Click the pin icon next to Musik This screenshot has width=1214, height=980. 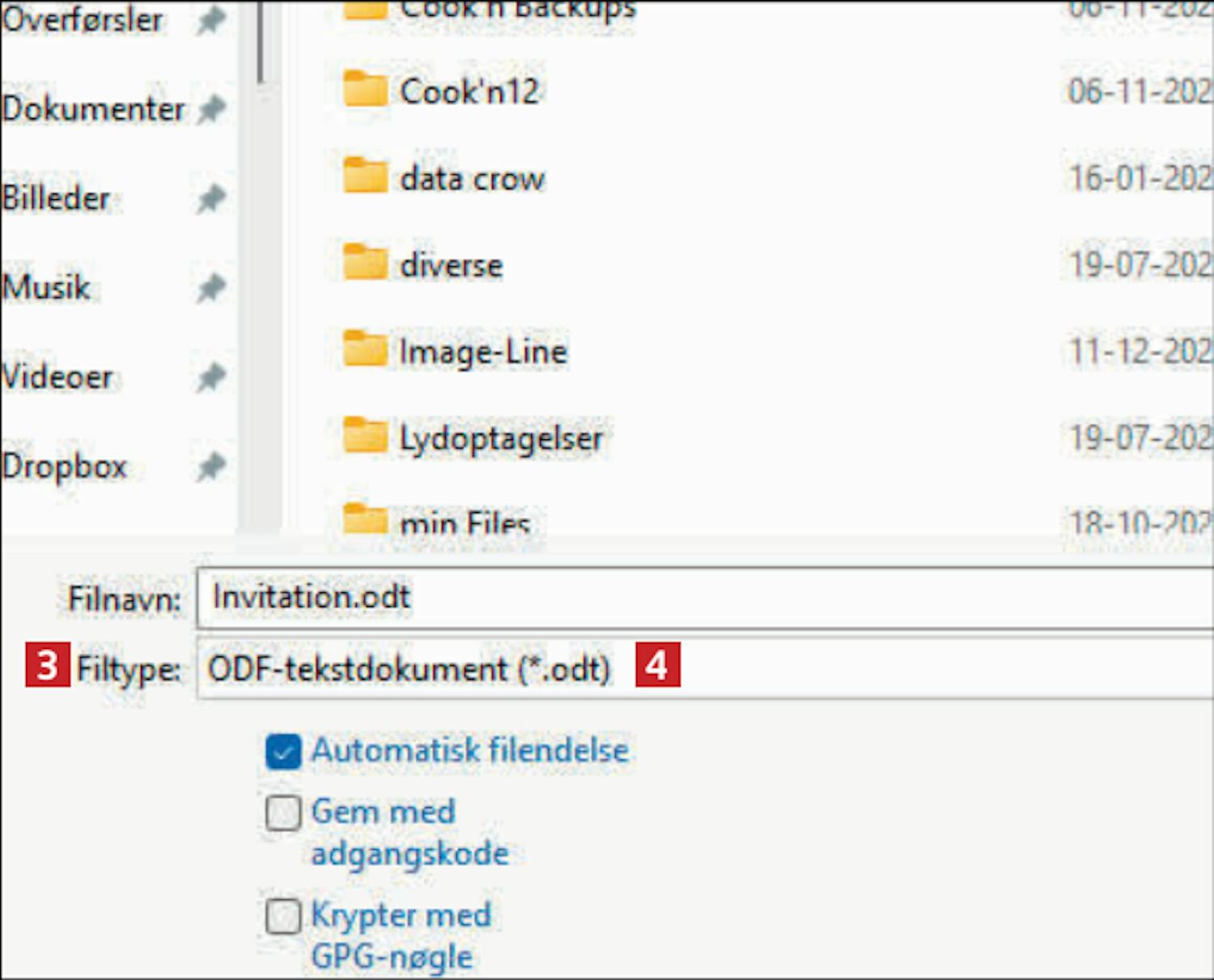point(211,287)
